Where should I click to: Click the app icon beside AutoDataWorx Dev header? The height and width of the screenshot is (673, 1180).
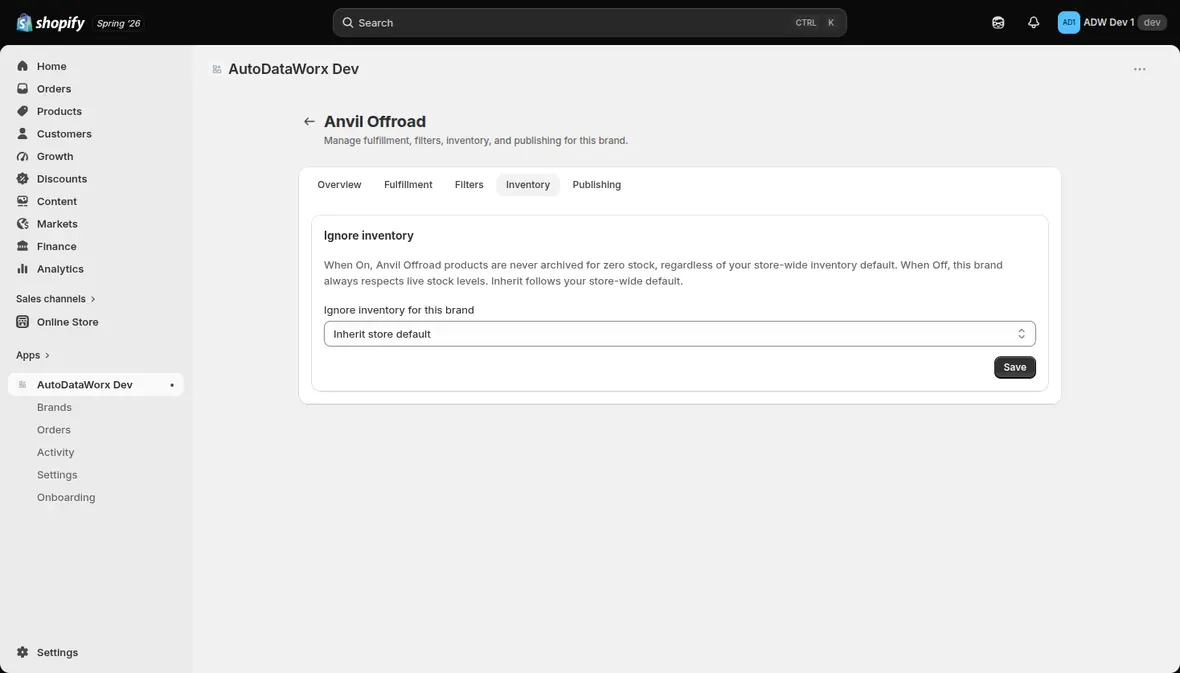click(217, 69)
